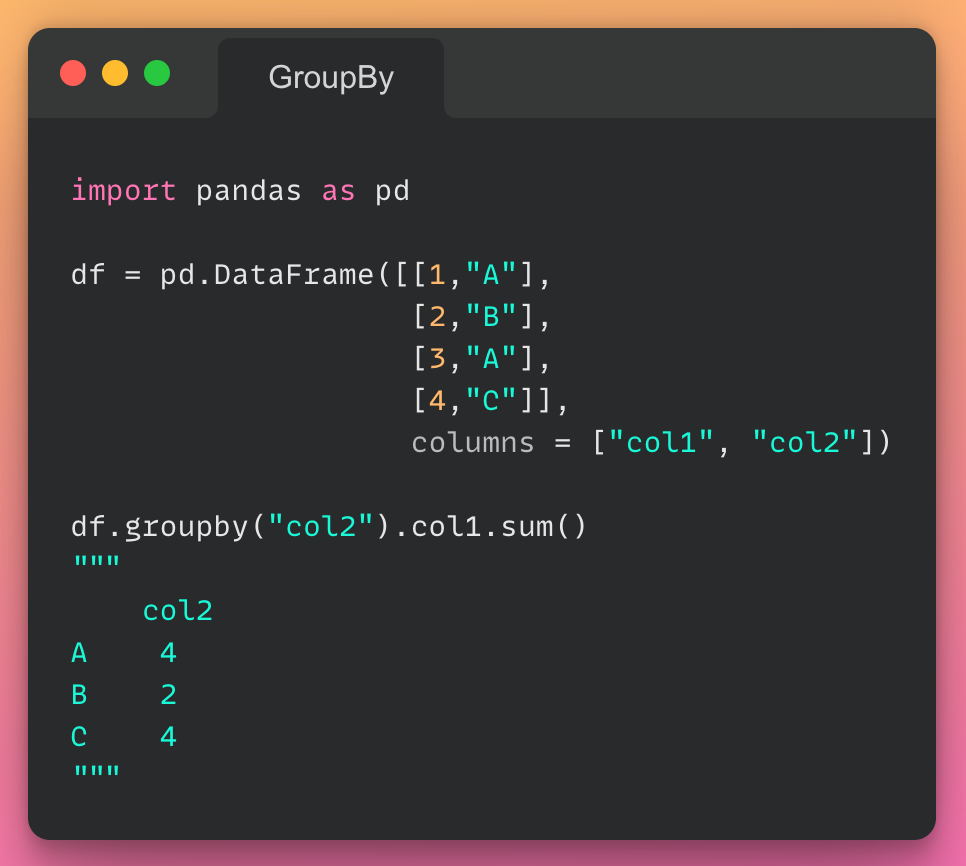Click the word 'pandas' in import line
966x866 pixels.
click(x=249, y=191)
